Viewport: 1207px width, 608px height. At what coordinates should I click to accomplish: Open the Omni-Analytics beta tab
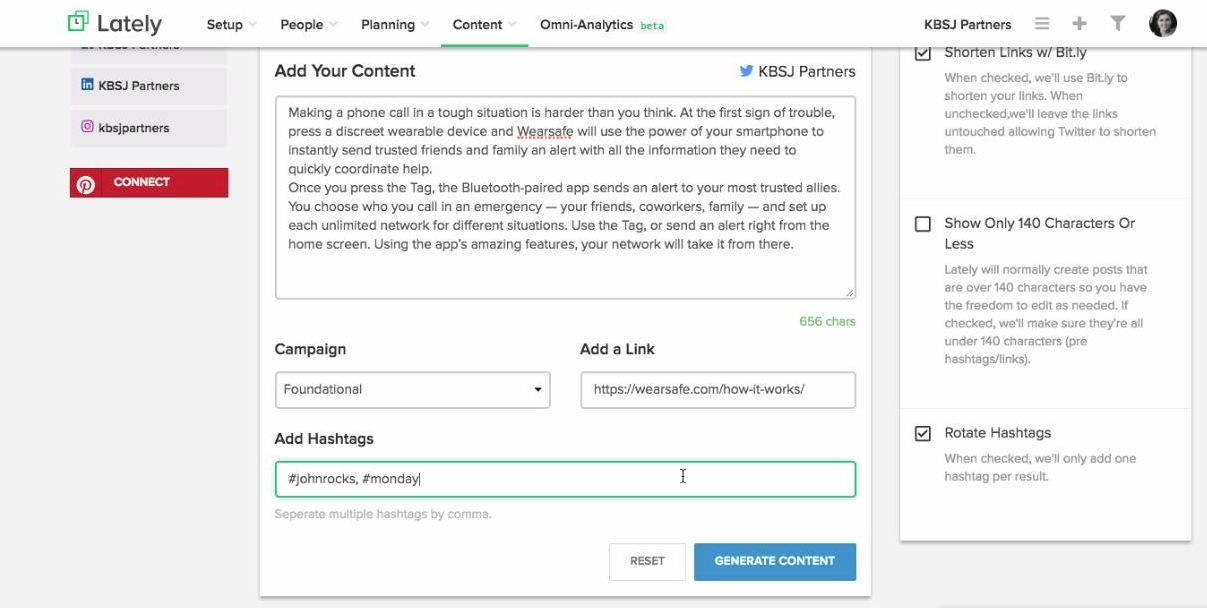coord(602,24)
